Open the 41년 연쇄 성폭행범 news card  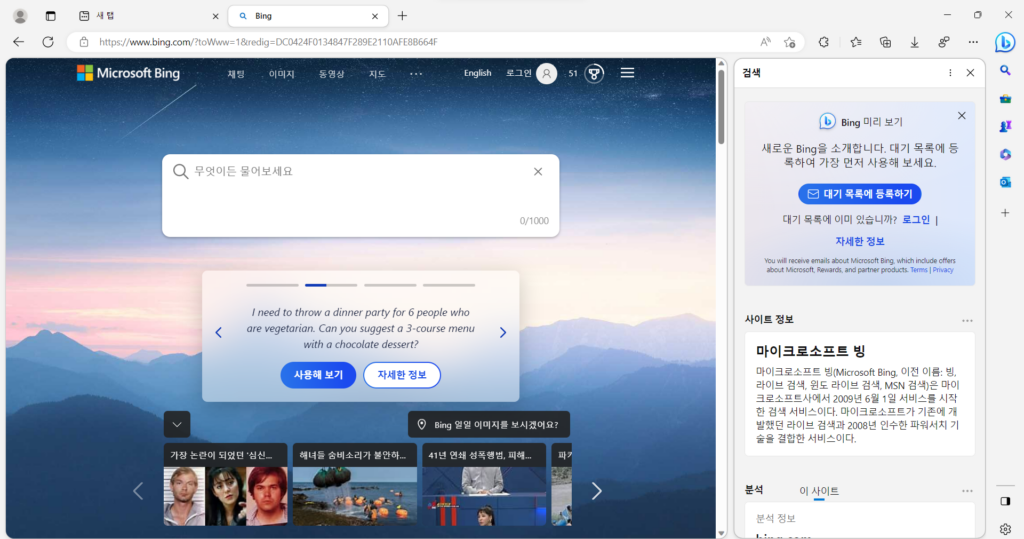point(484,485)
